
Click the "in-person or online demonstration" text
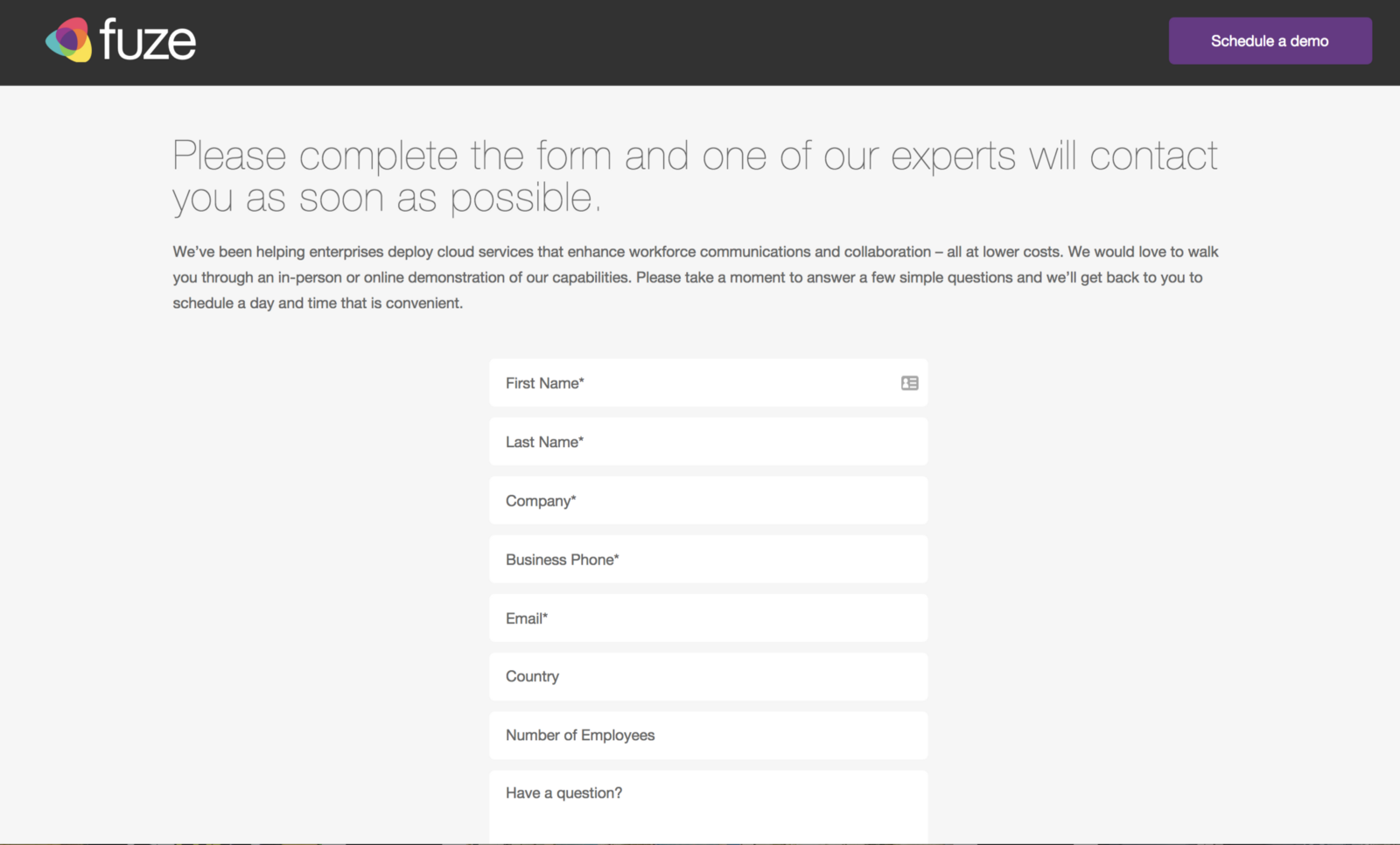coord(453,277)
